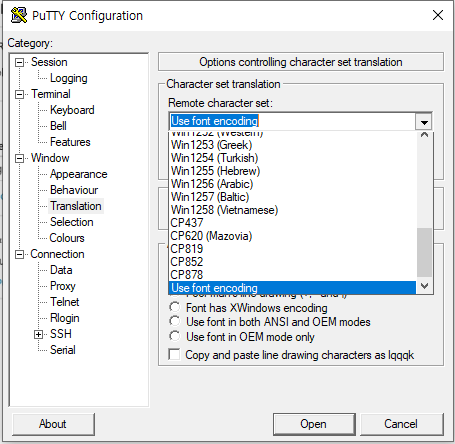This screenshot has width=455, height=444.
Task: Choose CP878 from the character set list
Action: click(x=293, y=275)
